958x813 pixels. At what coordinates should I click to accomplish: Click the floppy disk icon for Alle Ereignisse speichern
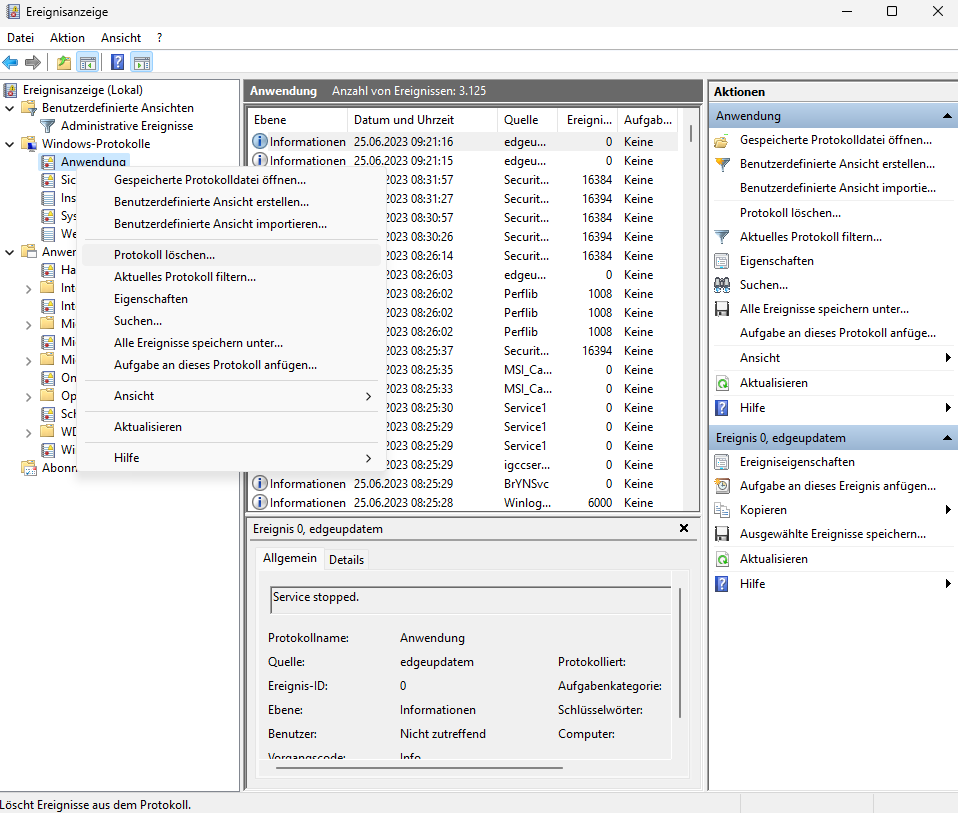coord(722,310)
